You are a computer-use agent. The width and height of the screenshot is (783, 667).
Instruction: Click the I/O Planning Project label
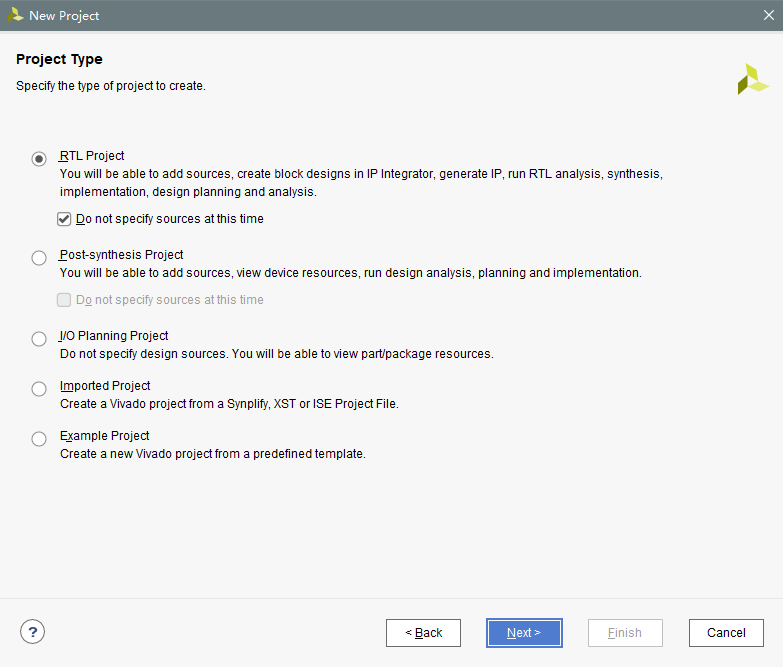(x=114, y=335)
